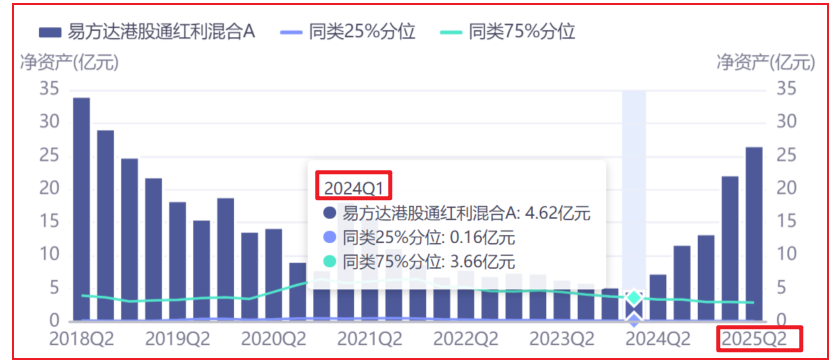
Task: Click the green 75% diamond marker at 2024Q1
Action: [634, 297]
